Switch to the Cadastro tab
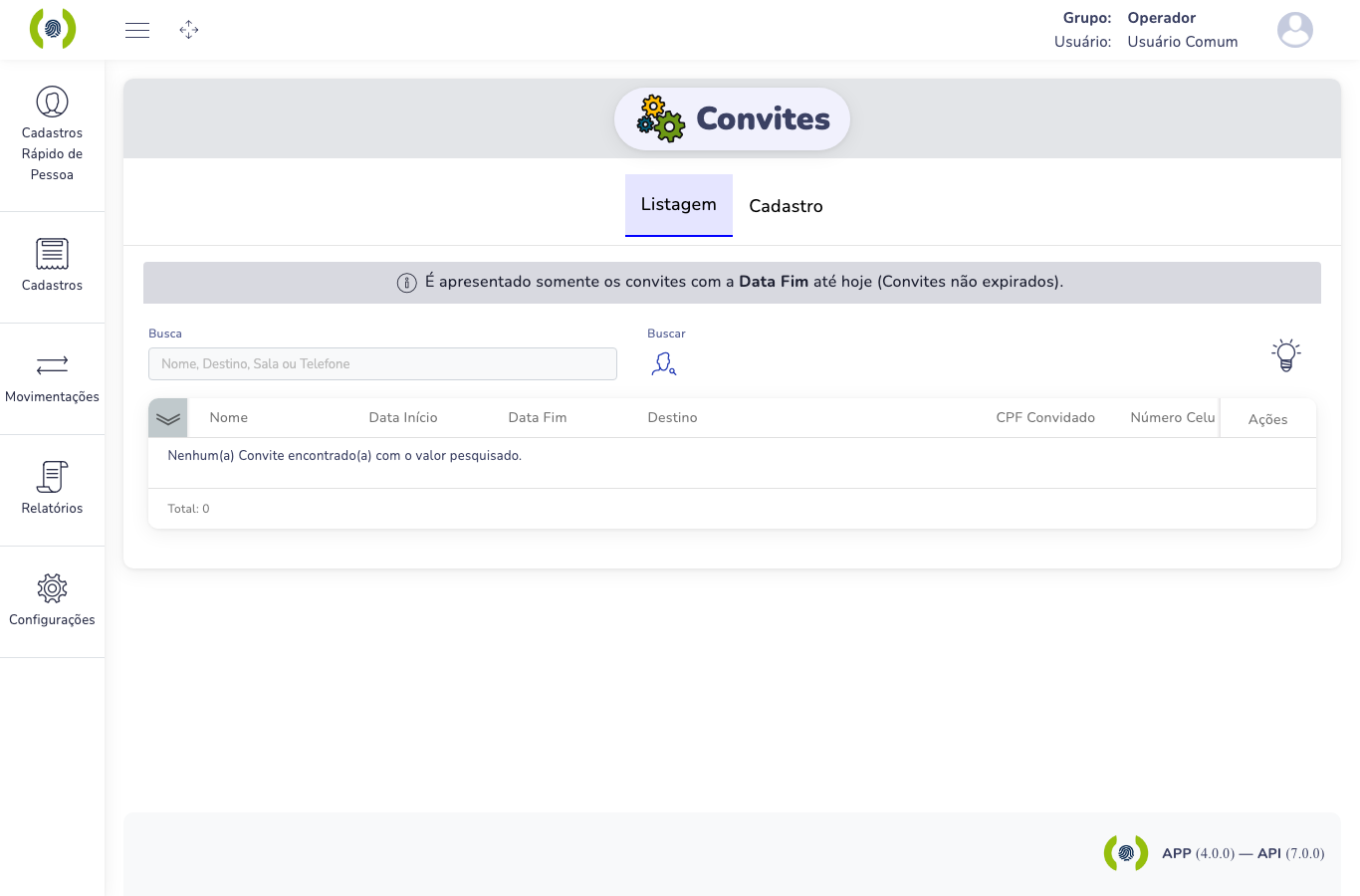This screenshot has height=896, width=1360. (786, 206)
